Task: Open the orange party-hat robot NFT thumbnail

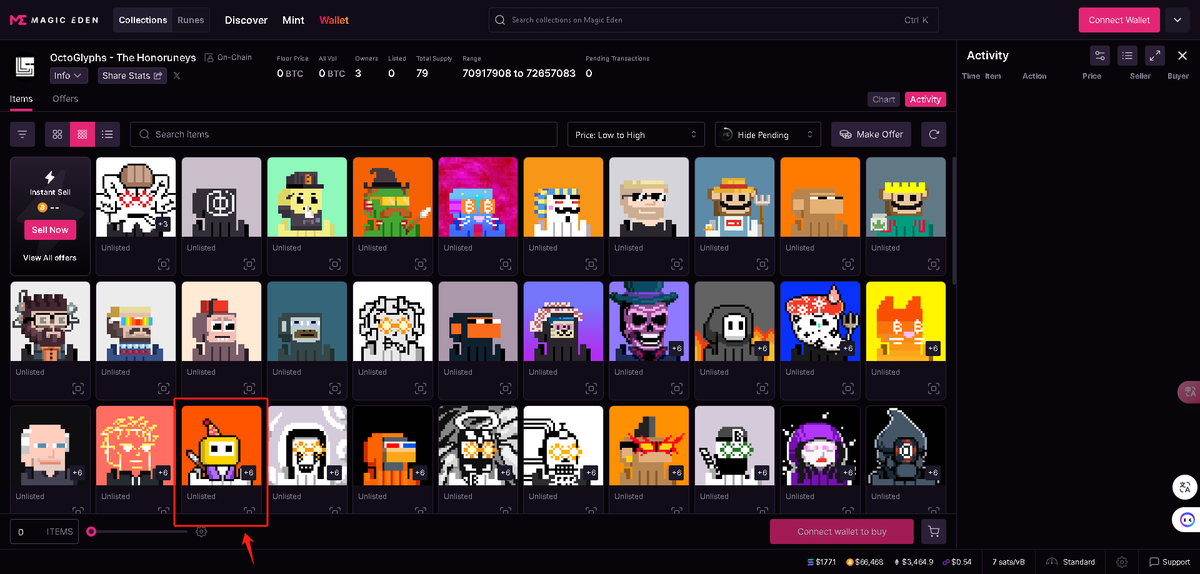Action: (x=221, y=445)
